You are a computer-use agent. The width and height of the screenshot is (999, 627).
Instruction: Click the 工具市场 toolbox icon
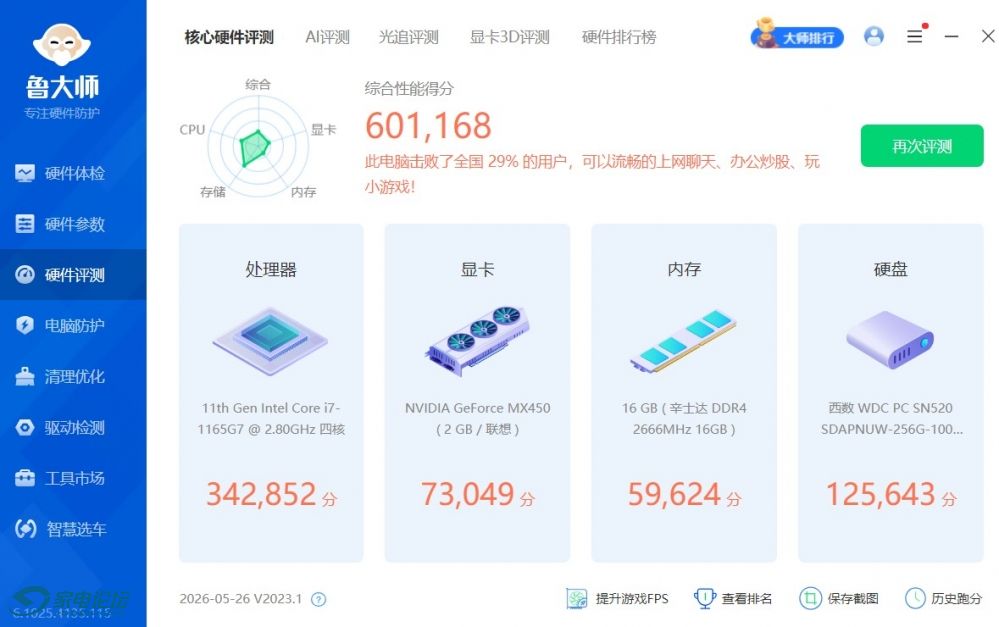(25, 478)
